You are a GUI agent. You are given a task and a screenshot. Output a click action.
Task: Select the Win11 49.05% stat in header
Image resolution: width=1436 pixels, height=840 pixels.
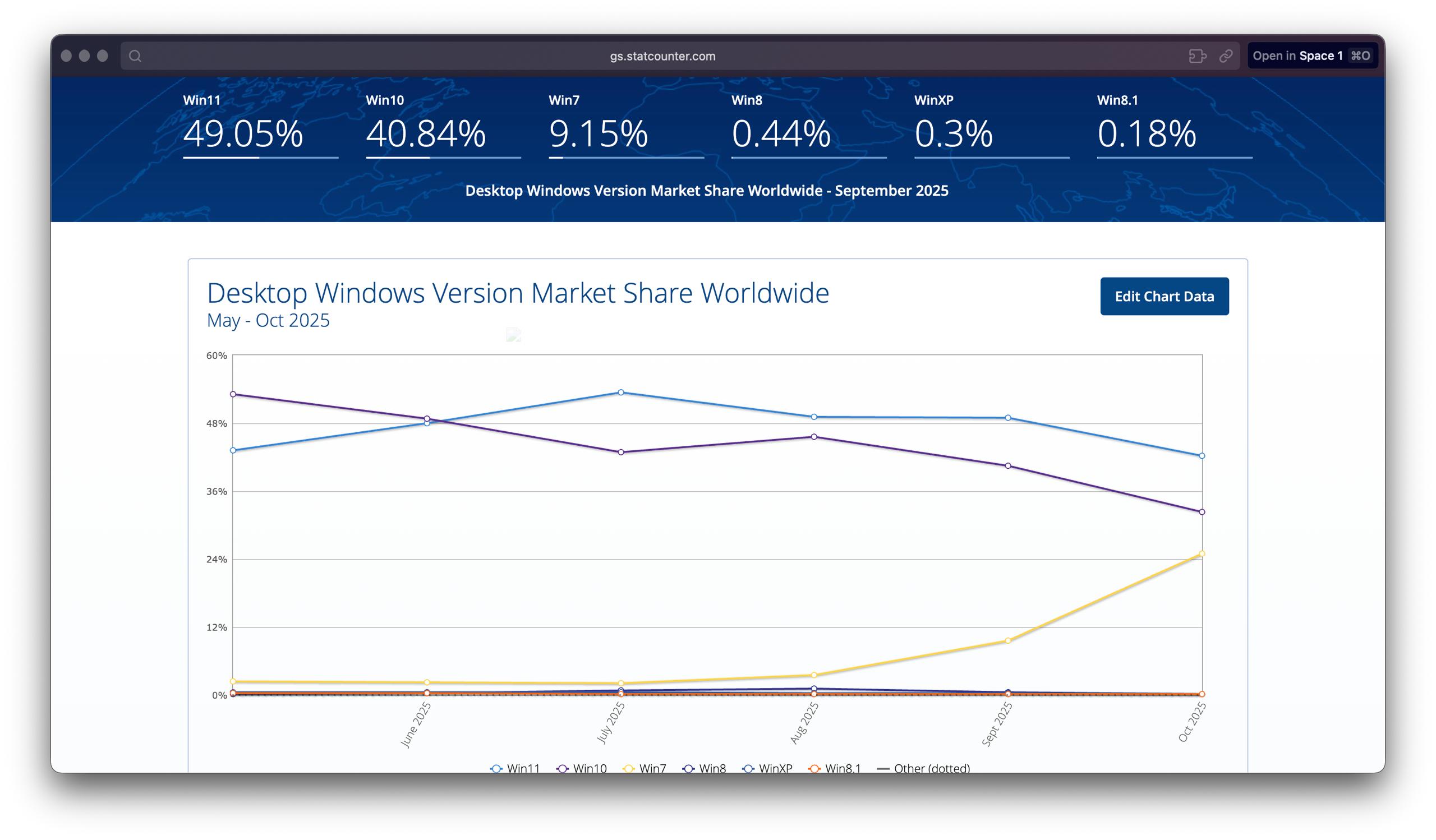tap(243, 133)
